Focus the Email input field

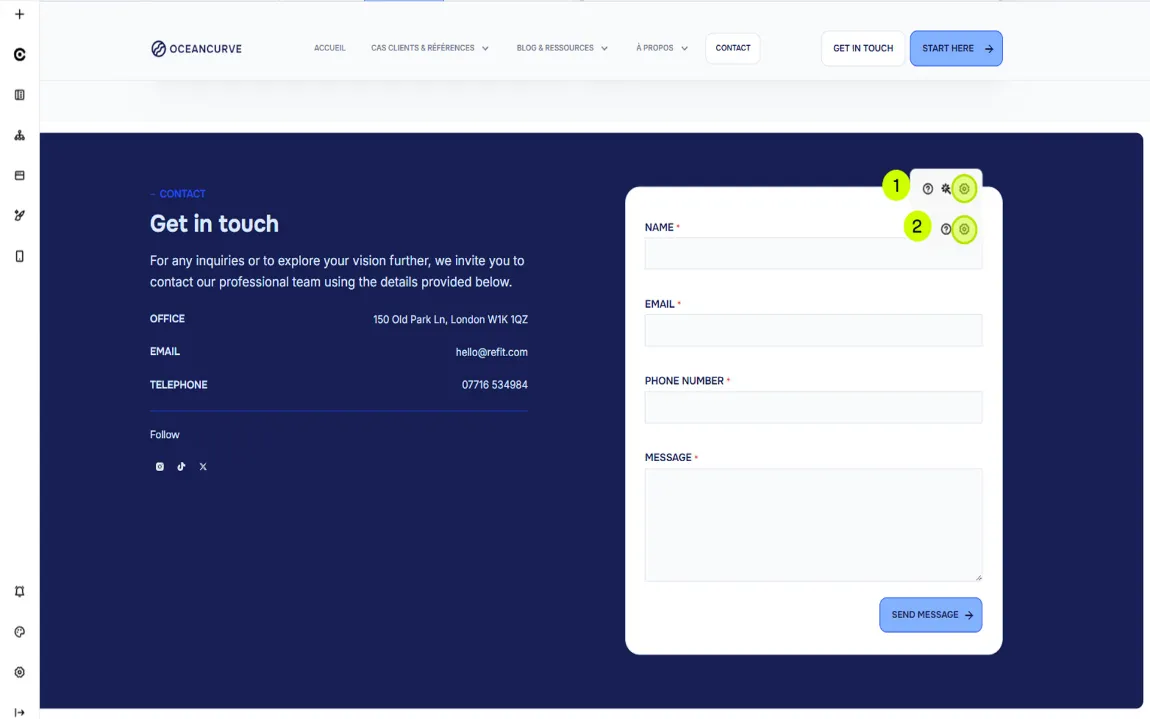click(x=813, y=330)
